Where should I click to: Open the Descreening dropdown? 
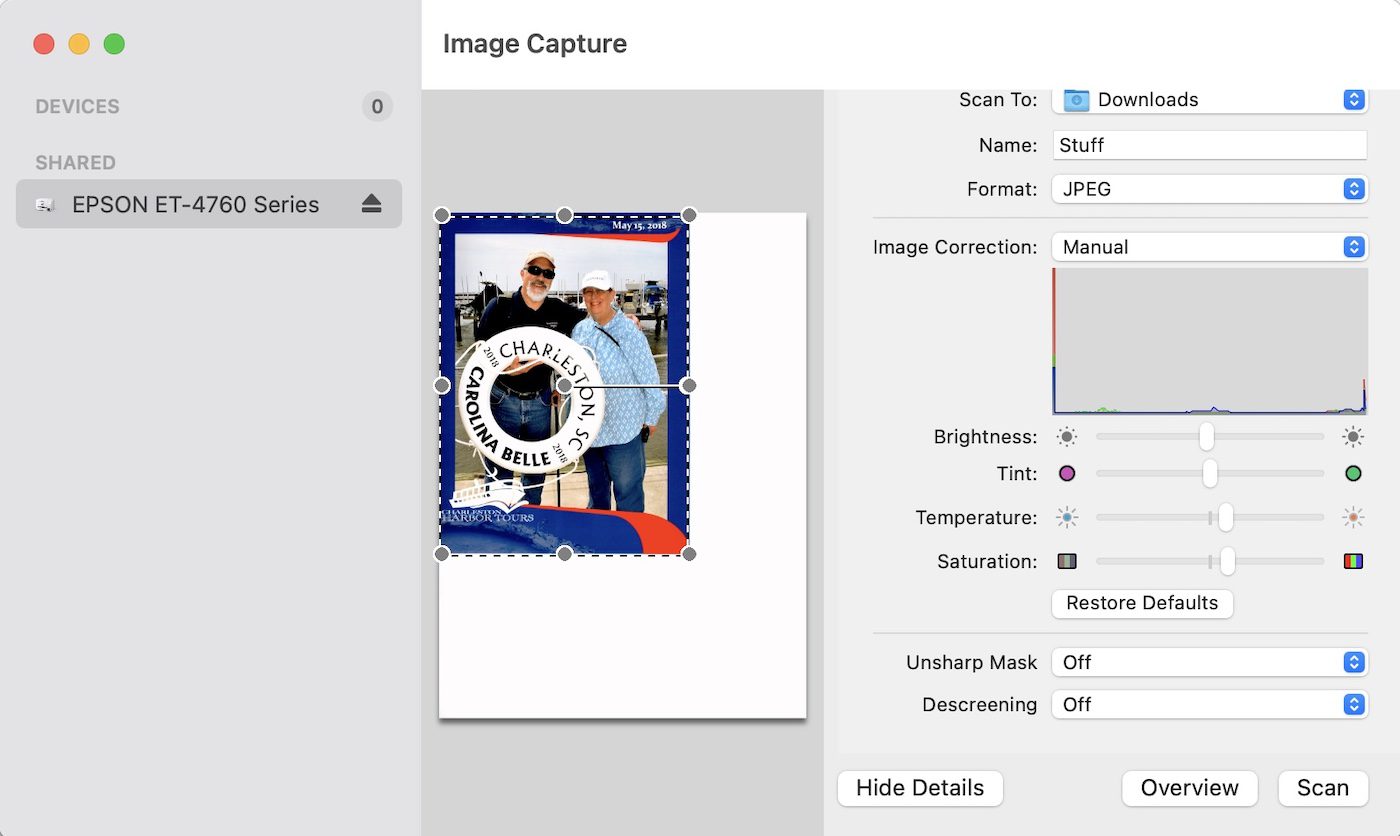pyautogui.click(x=1209, y=704)
